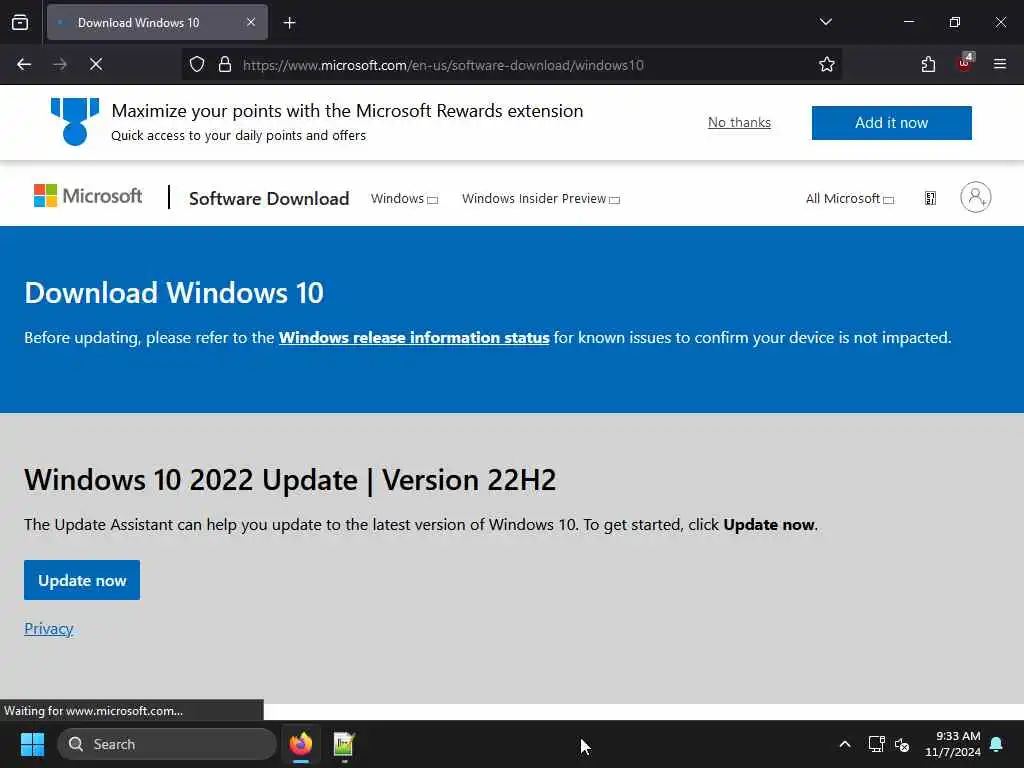Click the padlock site security icon
The image size is (1024, 768).
click(225, 64)
